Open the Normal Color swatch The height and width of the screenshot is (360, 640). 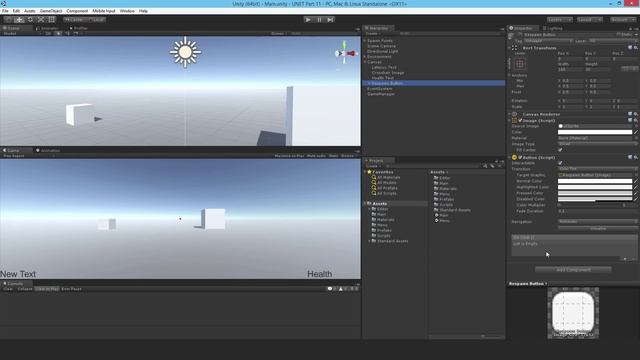tap(595, 181)
